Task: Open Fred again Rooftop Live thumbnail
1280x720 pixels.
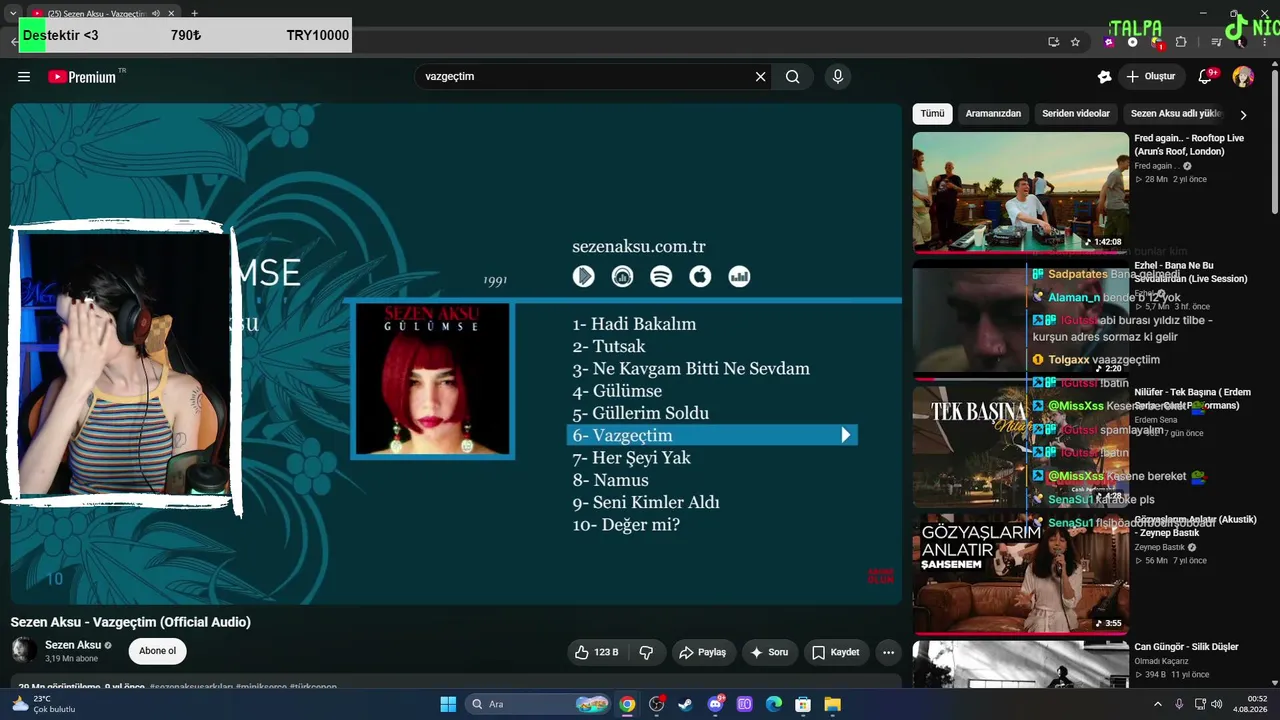Action: pyautogui.click(x=1020, y=192)
